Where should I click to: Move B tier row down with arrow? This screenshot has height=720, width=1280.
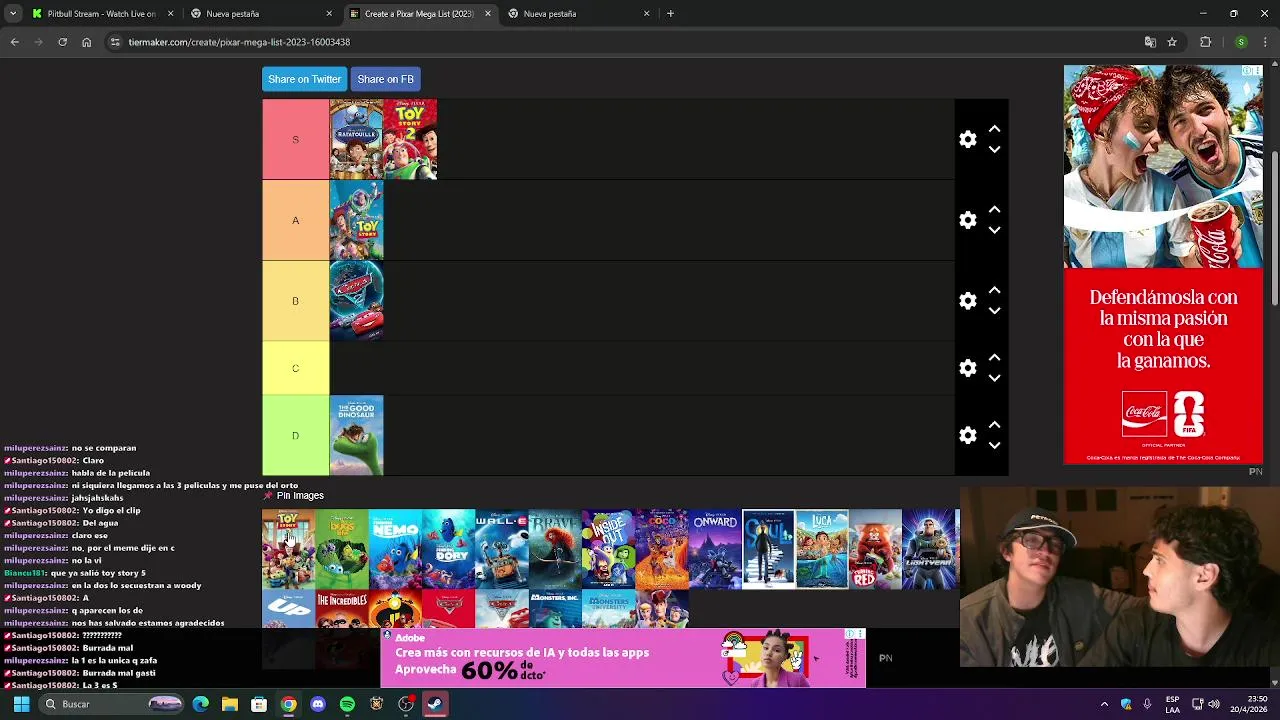(994, 311)
